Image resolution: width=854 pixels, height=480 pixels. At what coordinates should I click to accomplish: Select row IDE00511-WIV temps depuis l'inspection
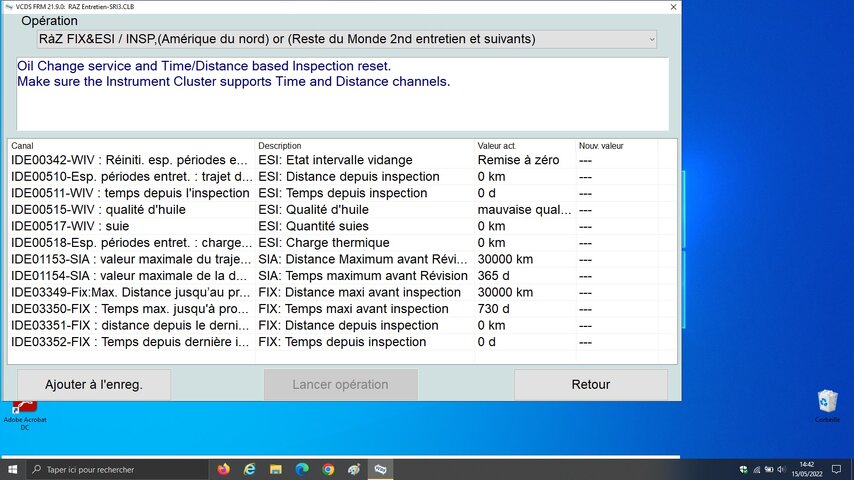pos(342,193)
